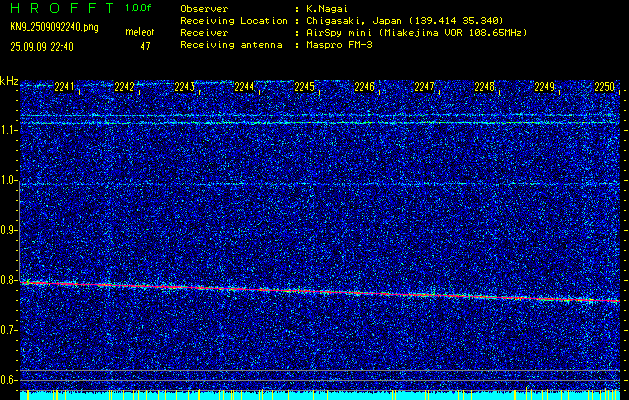
Task: Click the meteor count value 47
Action: 145,47
